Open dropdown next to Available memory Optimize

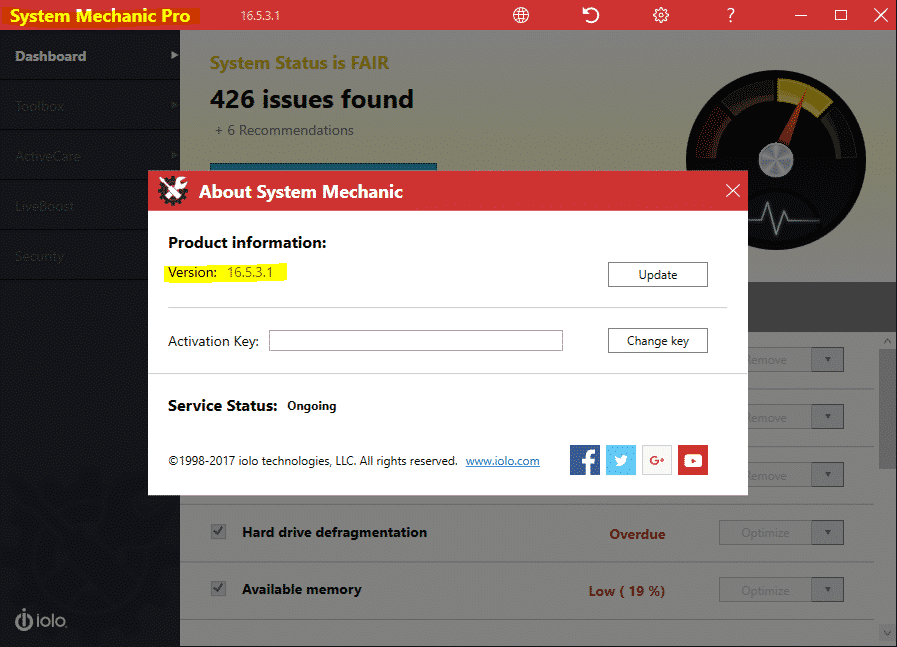828,590
